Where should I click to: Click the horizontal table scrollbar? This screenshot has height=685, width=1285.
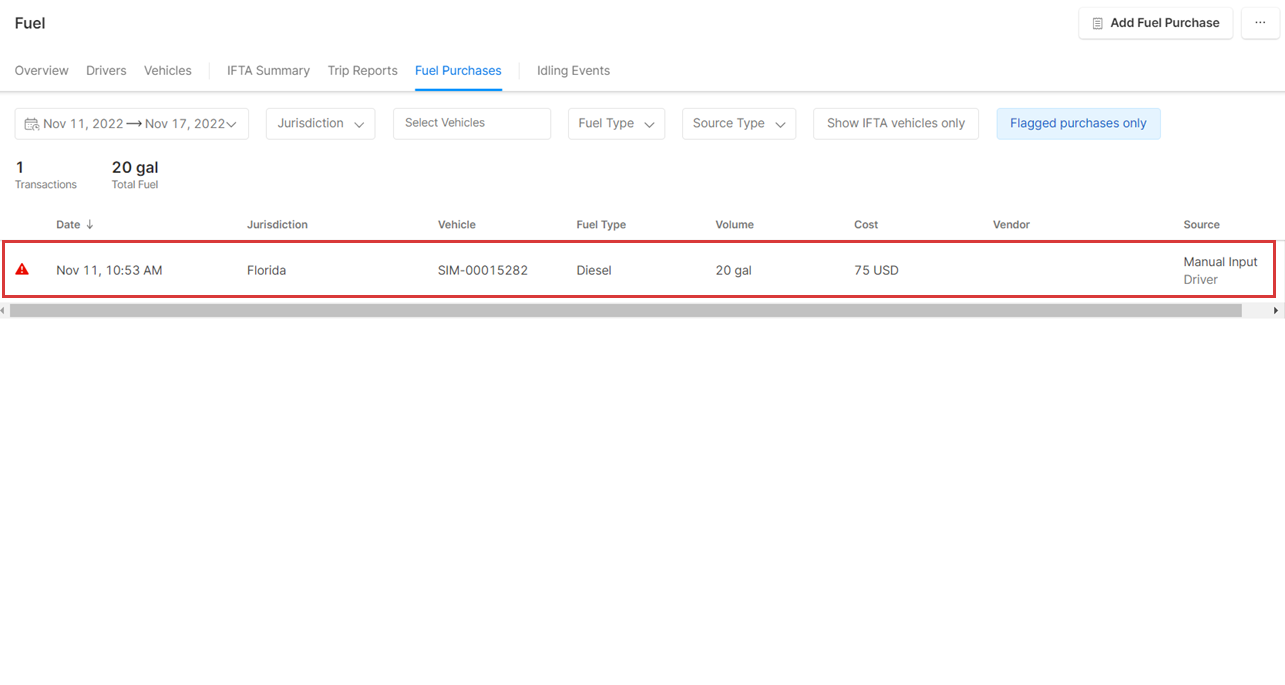(625, 311)
